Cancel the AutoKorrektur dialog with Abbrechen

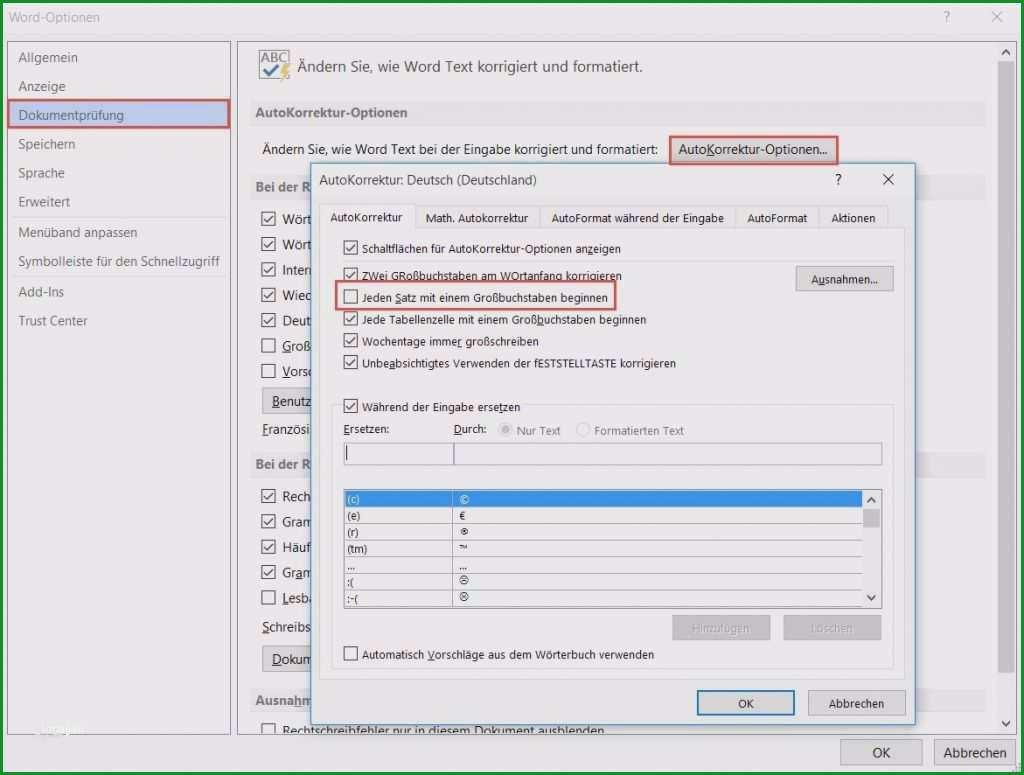click(856, 703)
